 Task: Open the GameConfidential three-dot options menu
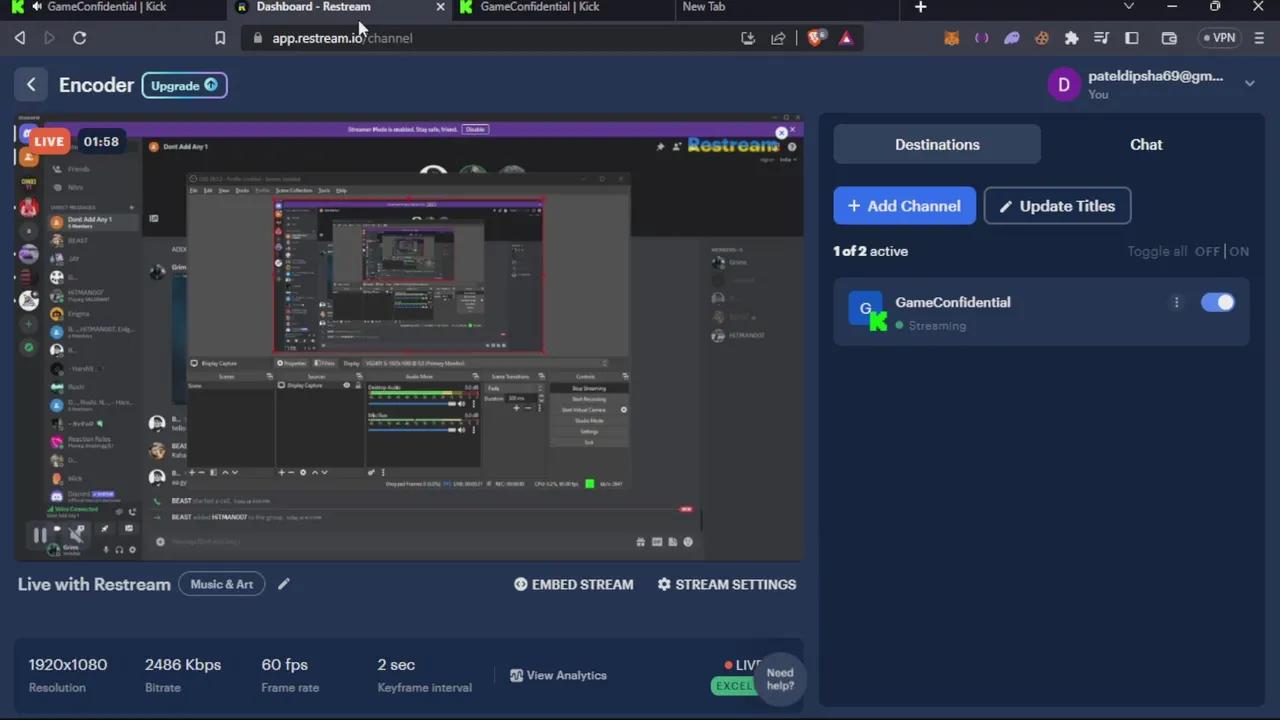coord(1176,302)
